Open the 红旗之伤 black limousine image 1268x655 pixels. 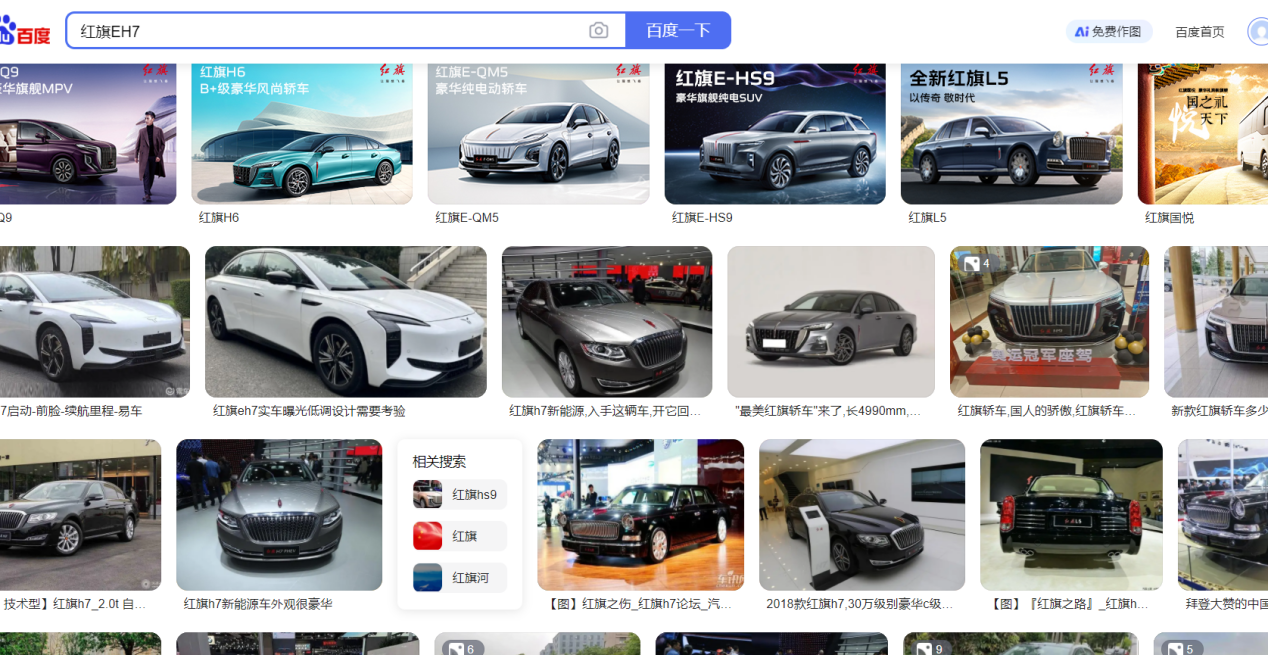click(x=640, y=515)
